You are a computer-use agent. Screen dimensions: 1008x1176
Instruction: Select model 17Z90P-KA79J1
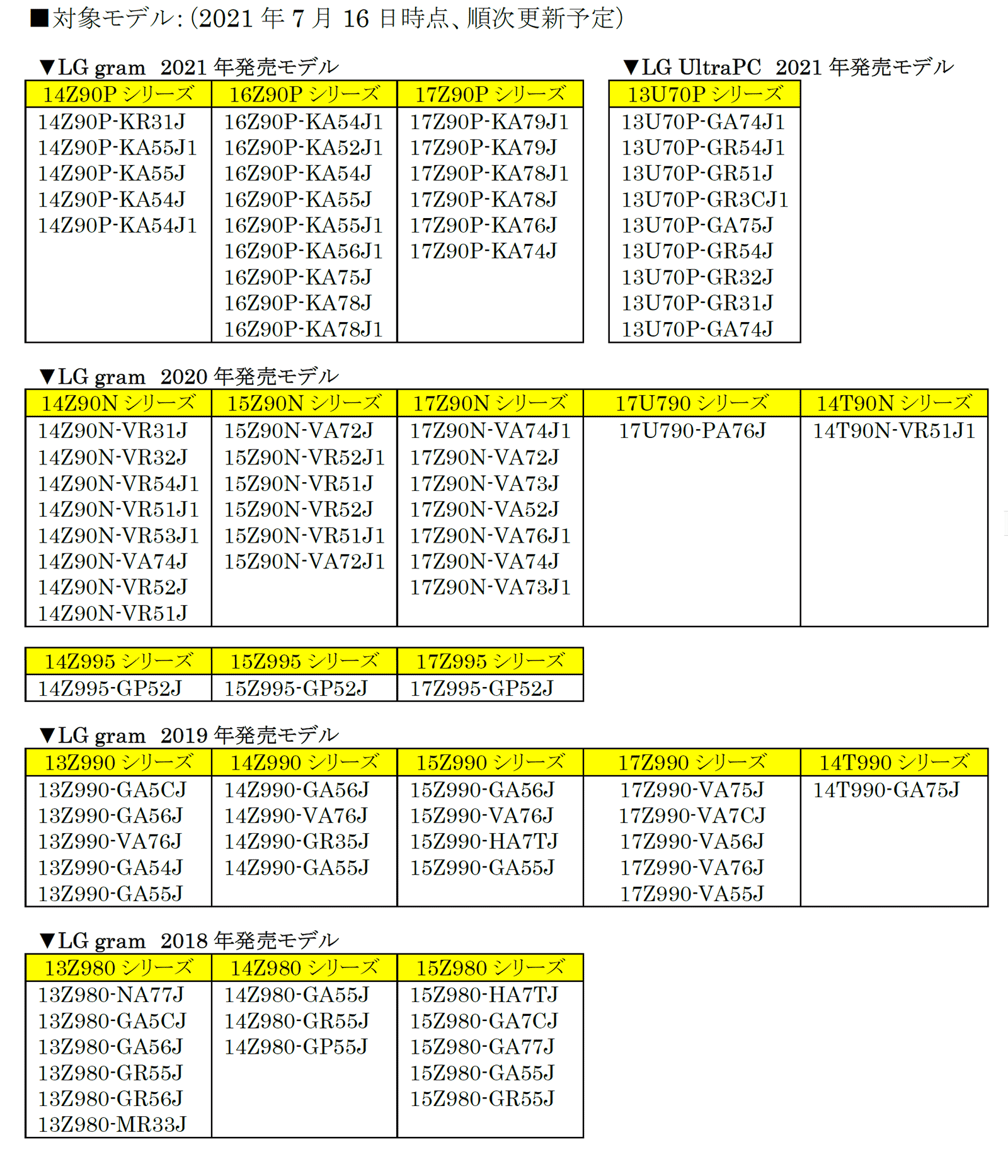(x=489, y=122)
